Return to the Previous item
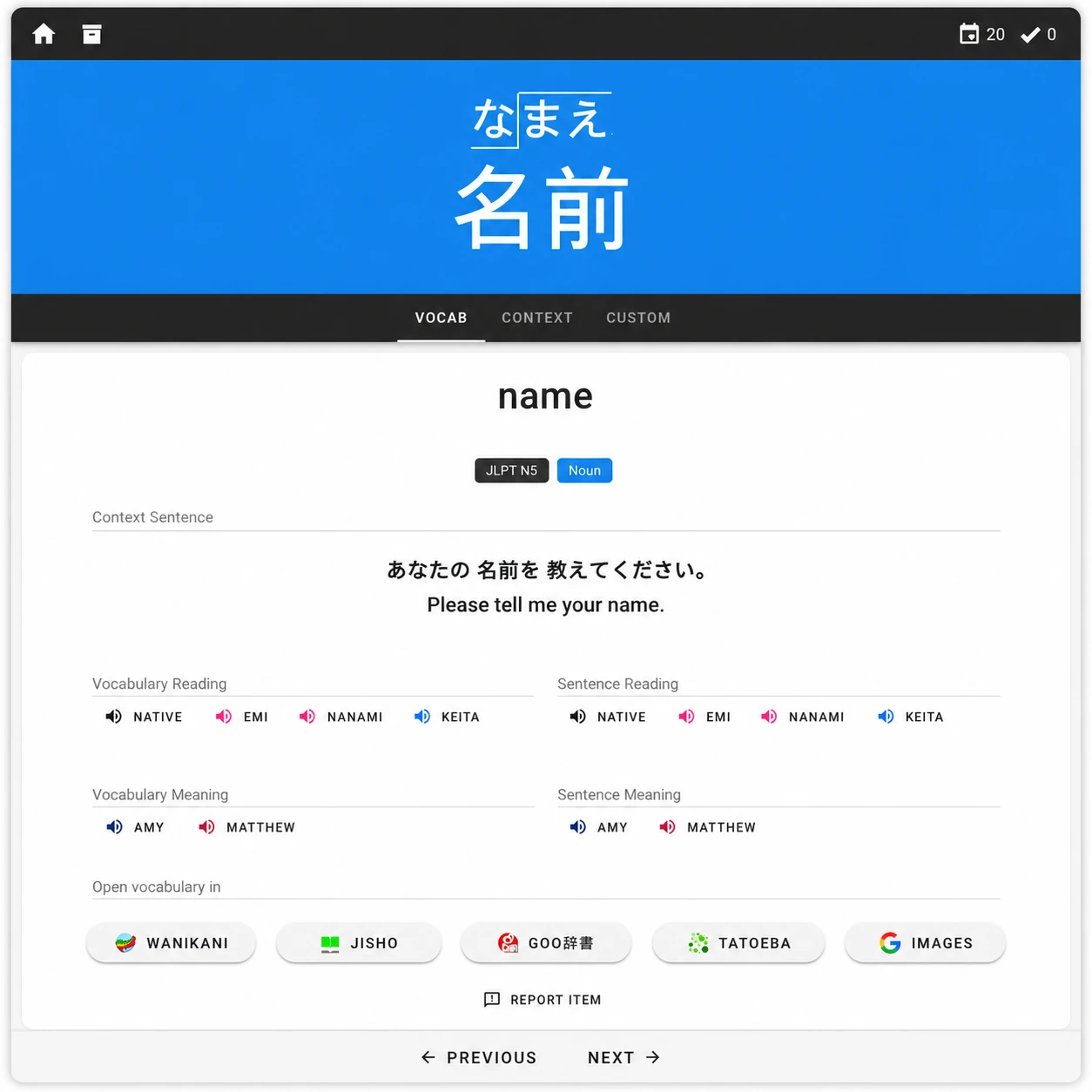This screenshot has height=1092, width=1092. [479, 1057]
